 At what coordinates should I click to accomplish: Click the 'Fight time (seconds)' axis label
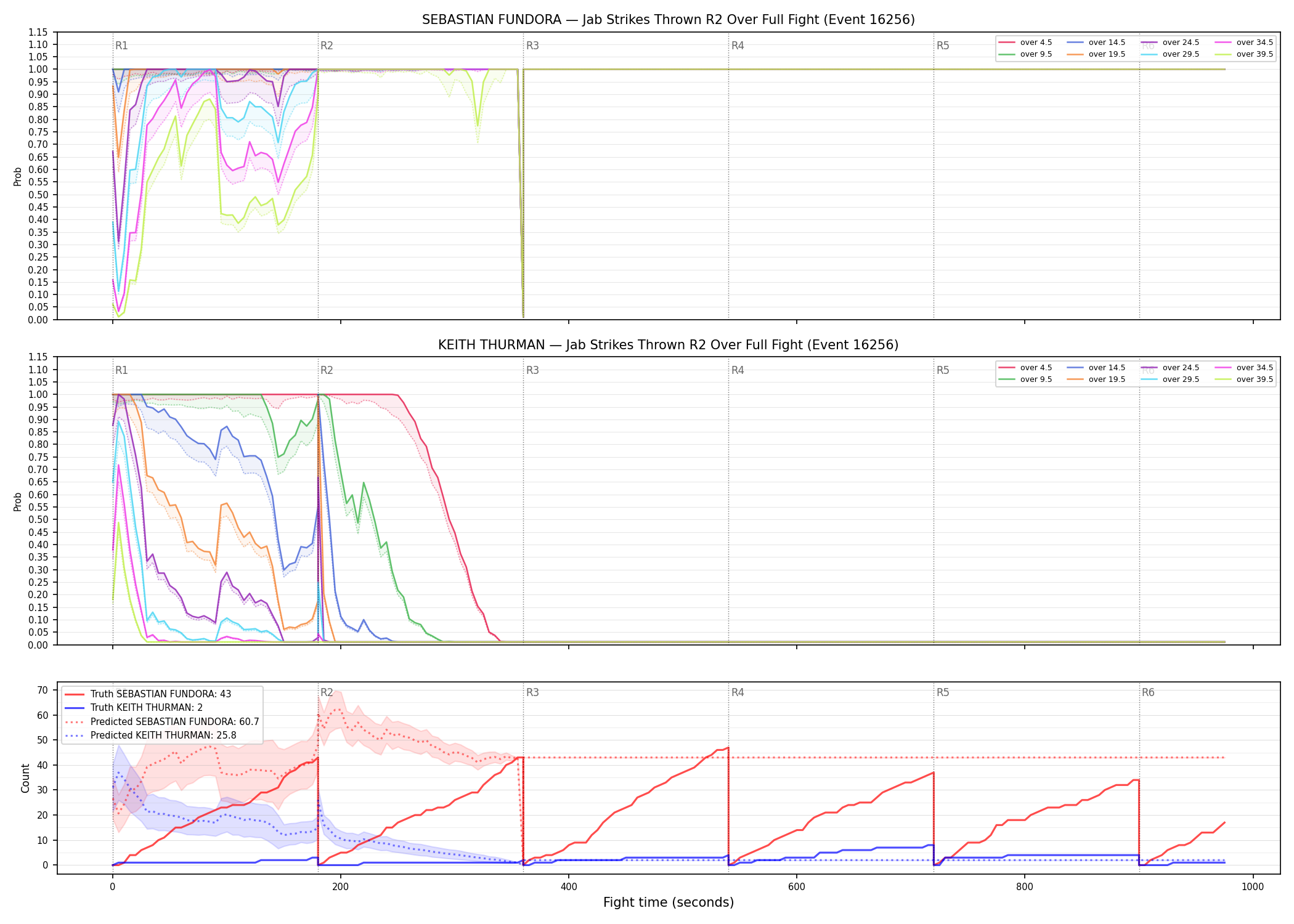tap(669, 902)
